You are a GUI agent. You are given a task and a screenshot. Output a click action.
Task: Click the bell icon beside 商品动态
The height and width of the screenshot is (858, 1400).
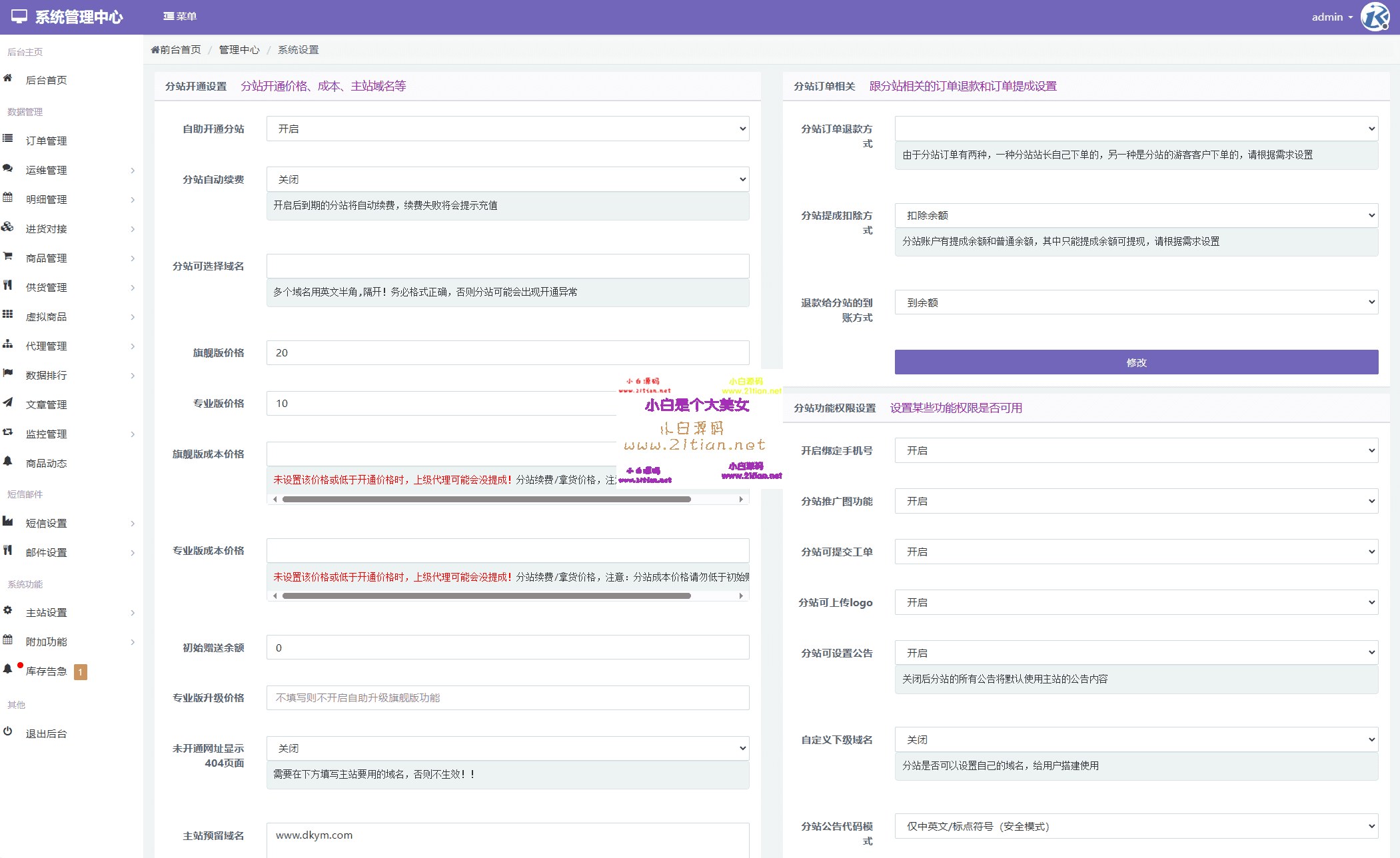coord(8,461)
